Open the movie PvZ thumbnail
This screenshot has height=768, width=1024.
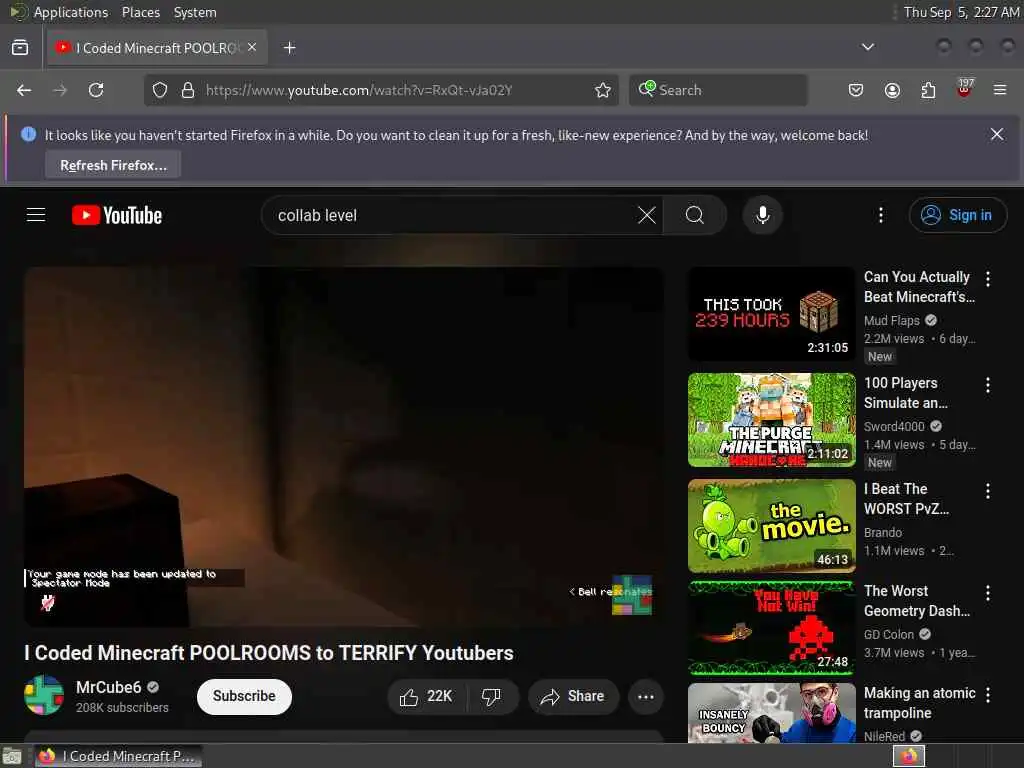[771, 526]
